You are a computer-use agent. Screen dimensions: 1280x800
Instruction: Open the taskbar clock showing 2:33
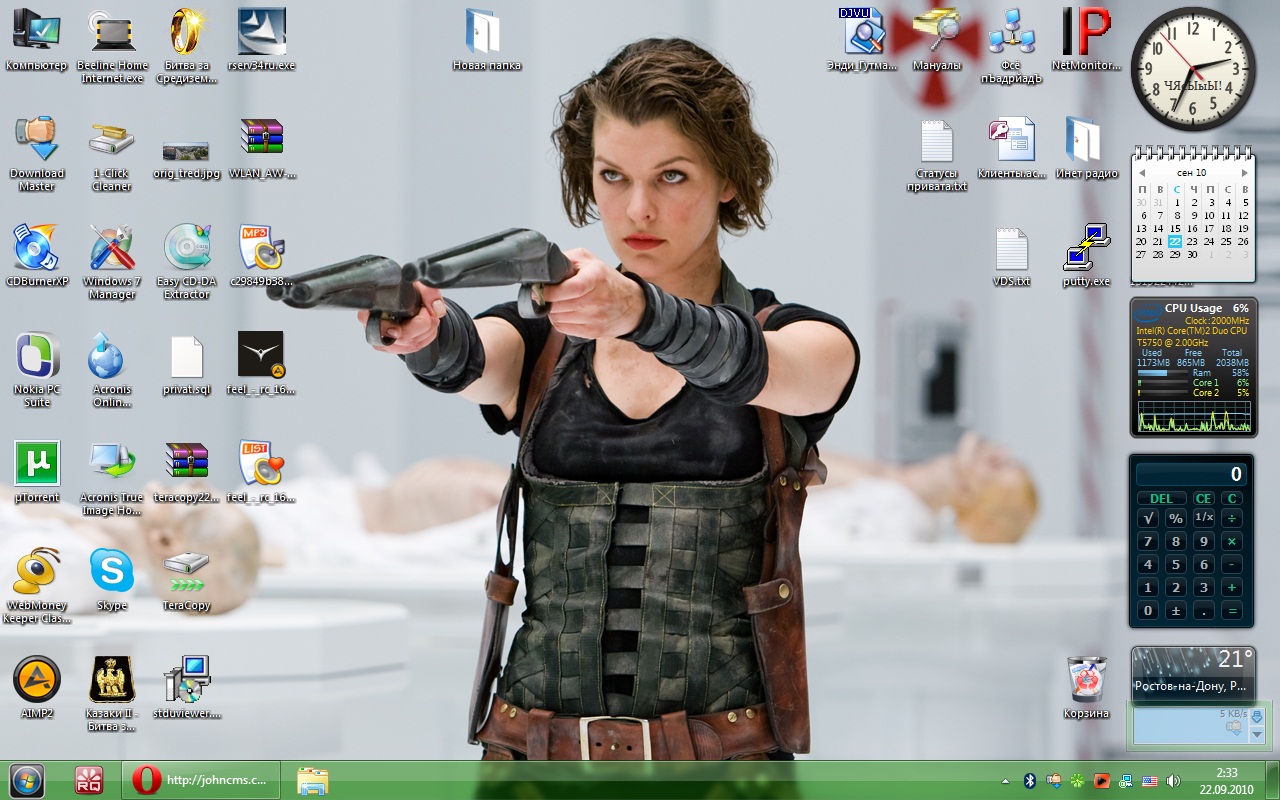tap(1227, 780)
